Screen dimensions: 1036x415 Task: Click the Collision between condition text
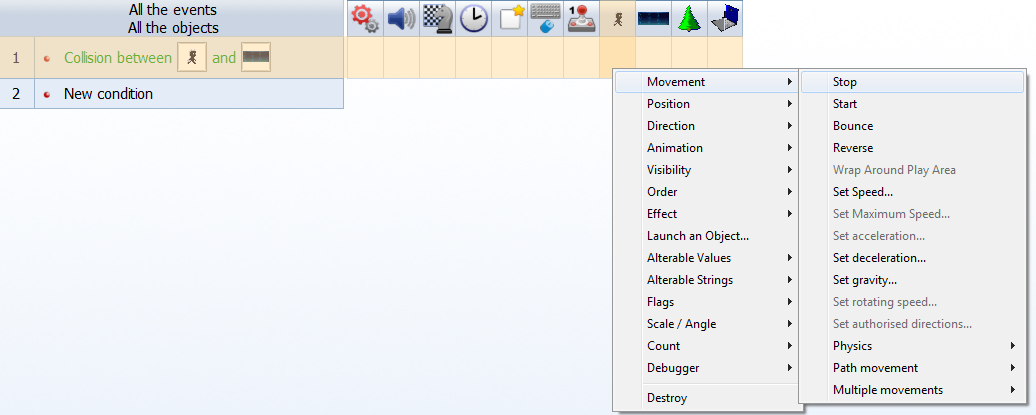pyautogui.click(x=118, y=58)
